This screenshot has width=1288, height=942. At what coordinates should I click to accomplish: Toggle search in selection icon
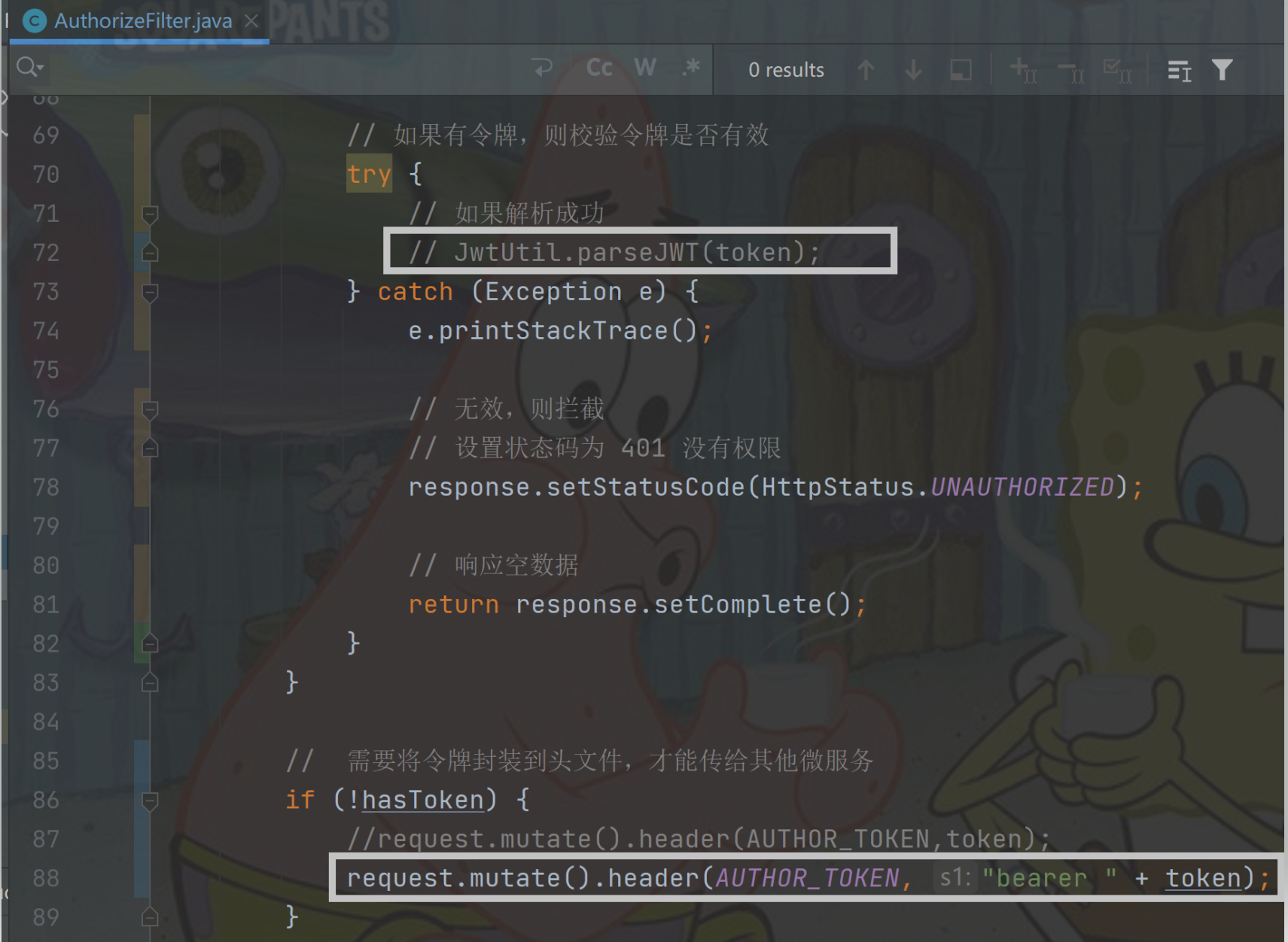tap(1179, 70)
